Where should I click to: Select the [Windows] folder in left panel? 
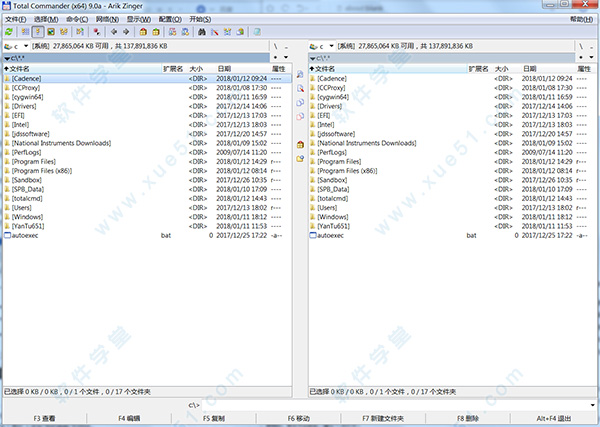pos(26,217)
